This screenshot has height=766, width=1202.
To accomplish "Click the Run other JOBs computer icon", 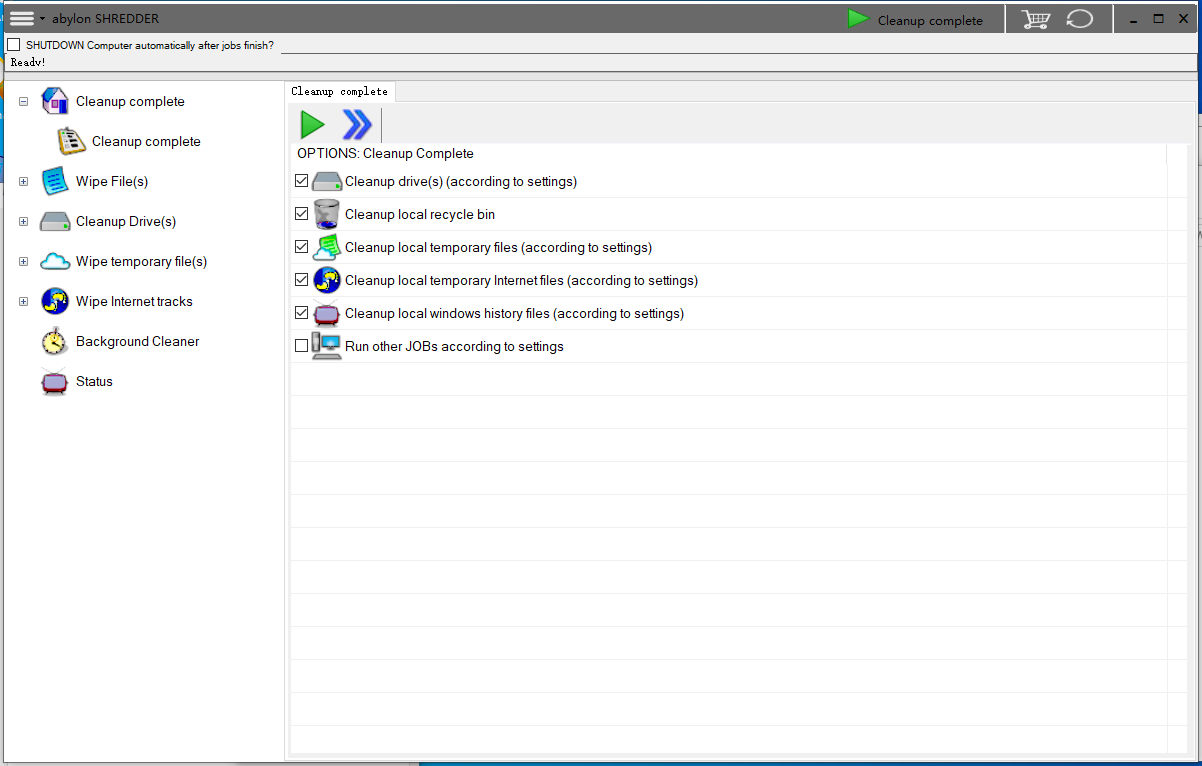I will tap(327, 346).
